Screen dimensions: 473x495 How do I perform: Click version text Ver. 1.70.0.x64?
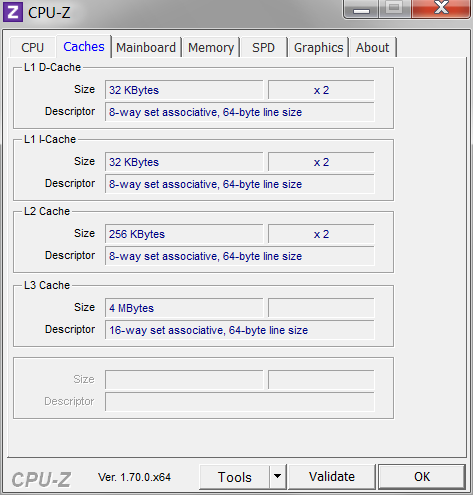pos(134,477)
